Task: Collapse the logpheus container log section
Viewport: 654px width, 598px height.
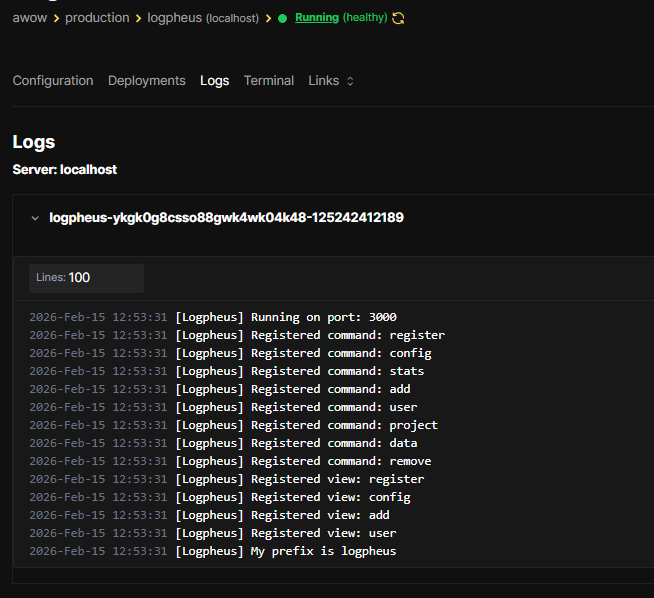Action: [35, 218]
